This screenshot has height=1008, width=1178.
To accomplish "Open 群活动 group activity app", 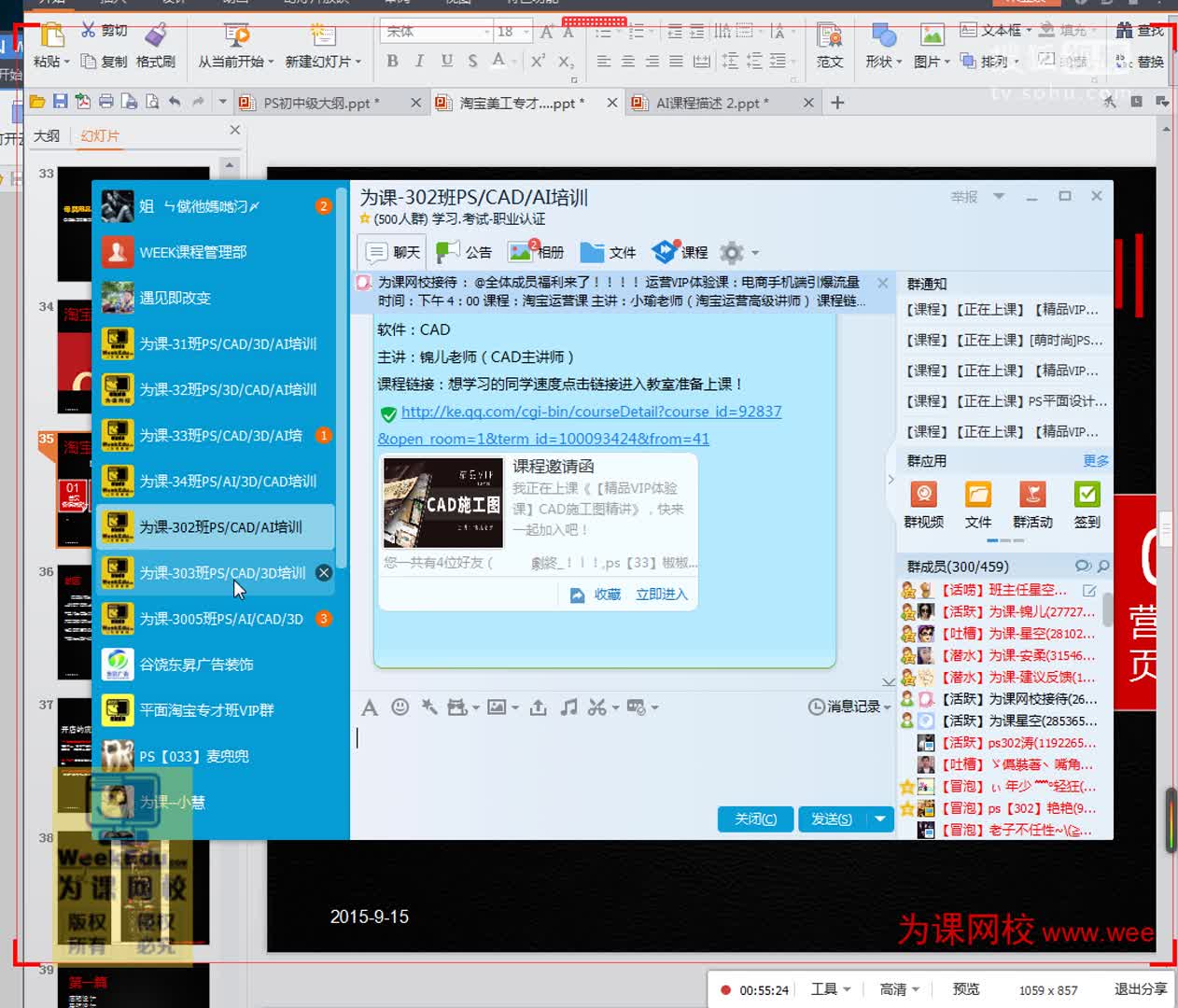I will click(1032, 505).
